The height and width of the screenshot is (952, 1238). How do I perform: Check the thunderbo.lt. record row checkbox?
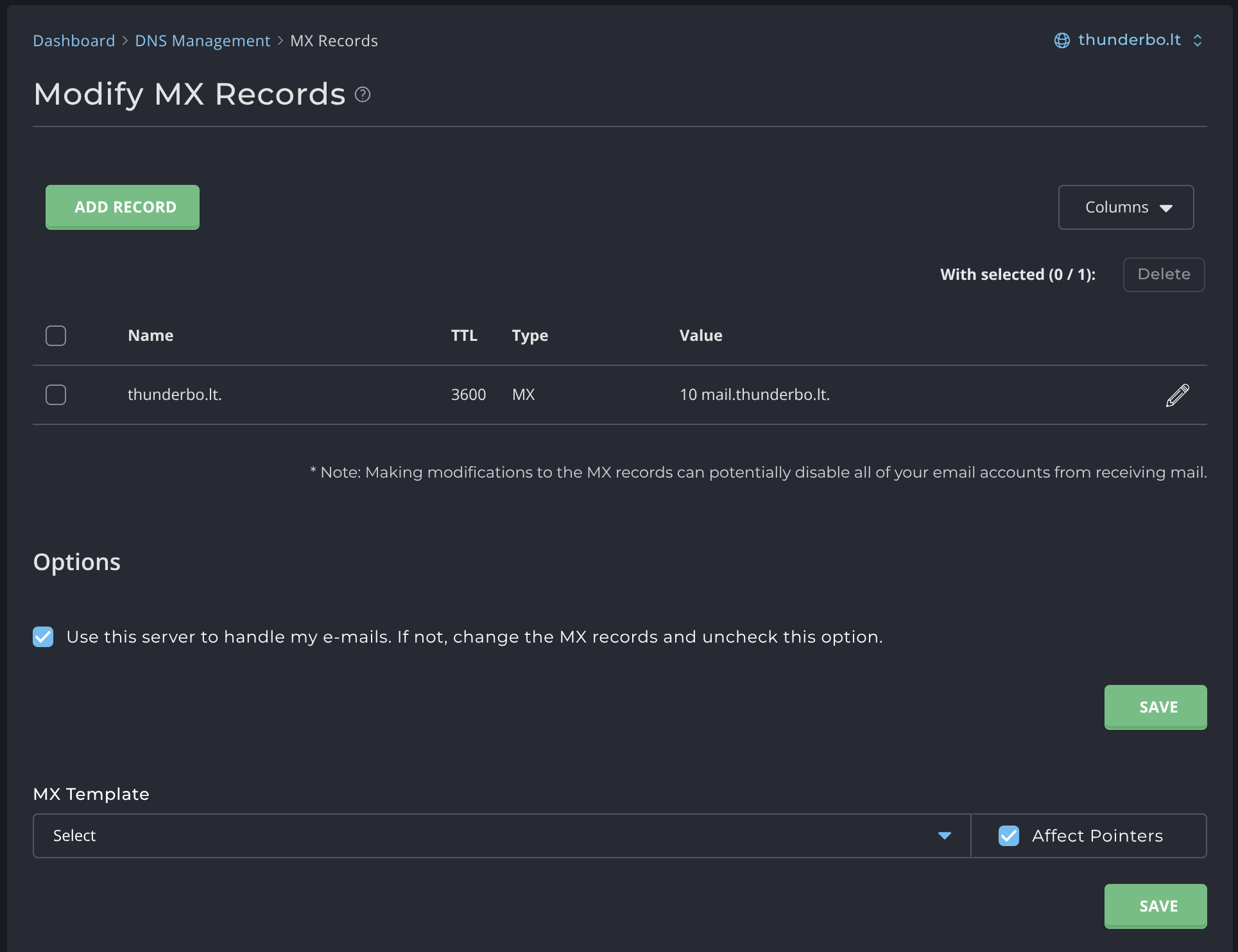pyautogui.click(x=56, y=395)
